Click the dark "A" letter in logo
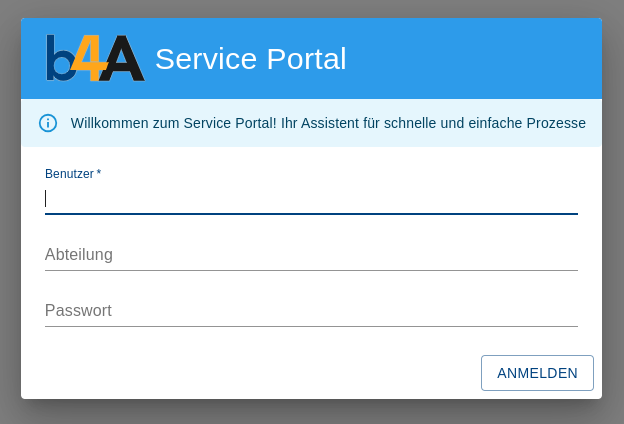Viewport: 624px width, 424px height. pos(122,59)
